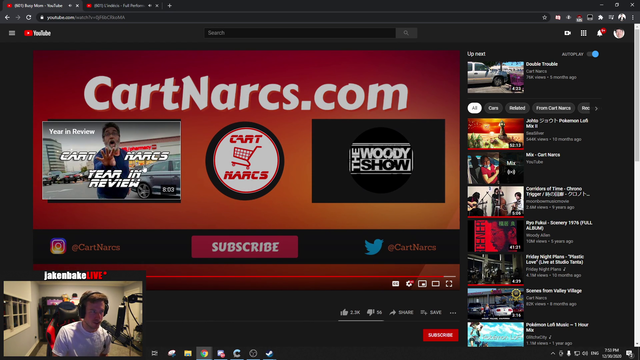Click the search magnifier button

[x=406, y=33]
